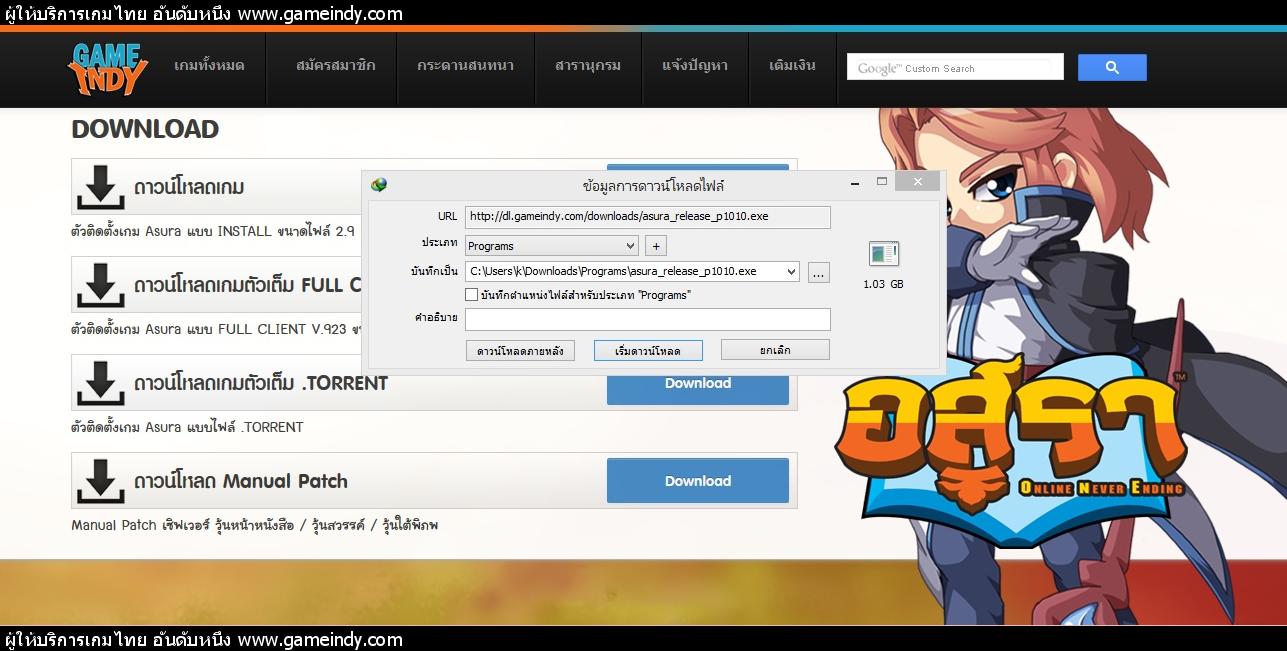
Task: Click the file type icon above 1.03 GB
Action: click(x=884, y=254)
